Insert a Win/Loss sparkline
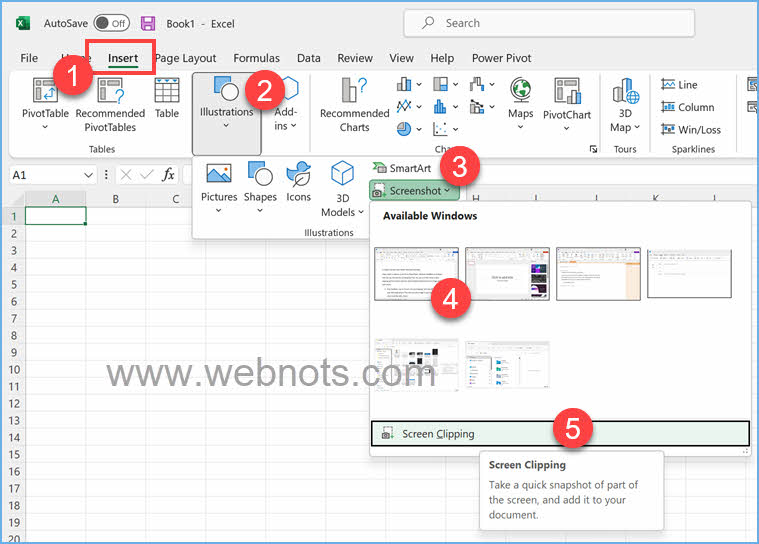759x544 pixels. pos(691,129)
